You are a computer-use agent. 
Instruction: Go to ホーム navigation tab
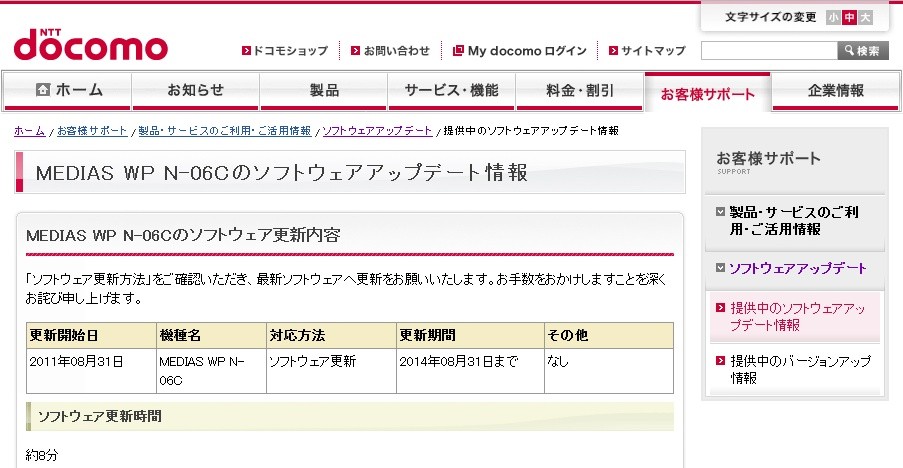point(67,91)
